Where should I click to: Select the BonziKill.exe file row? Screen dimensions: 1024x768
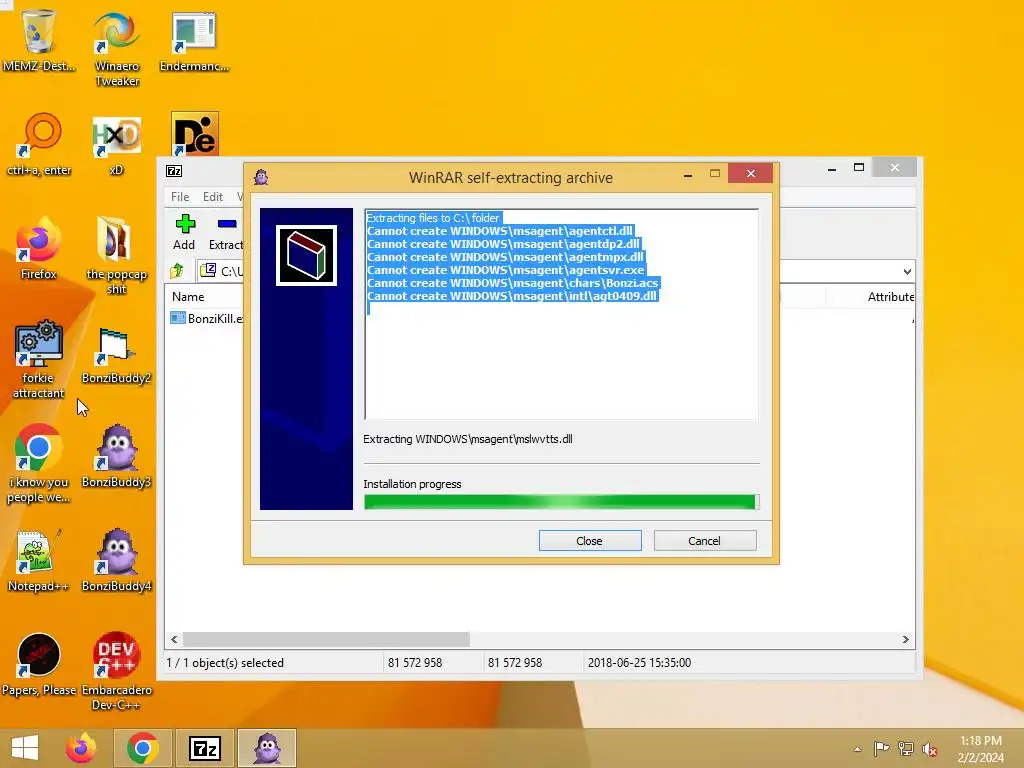[x=206, y=318]
